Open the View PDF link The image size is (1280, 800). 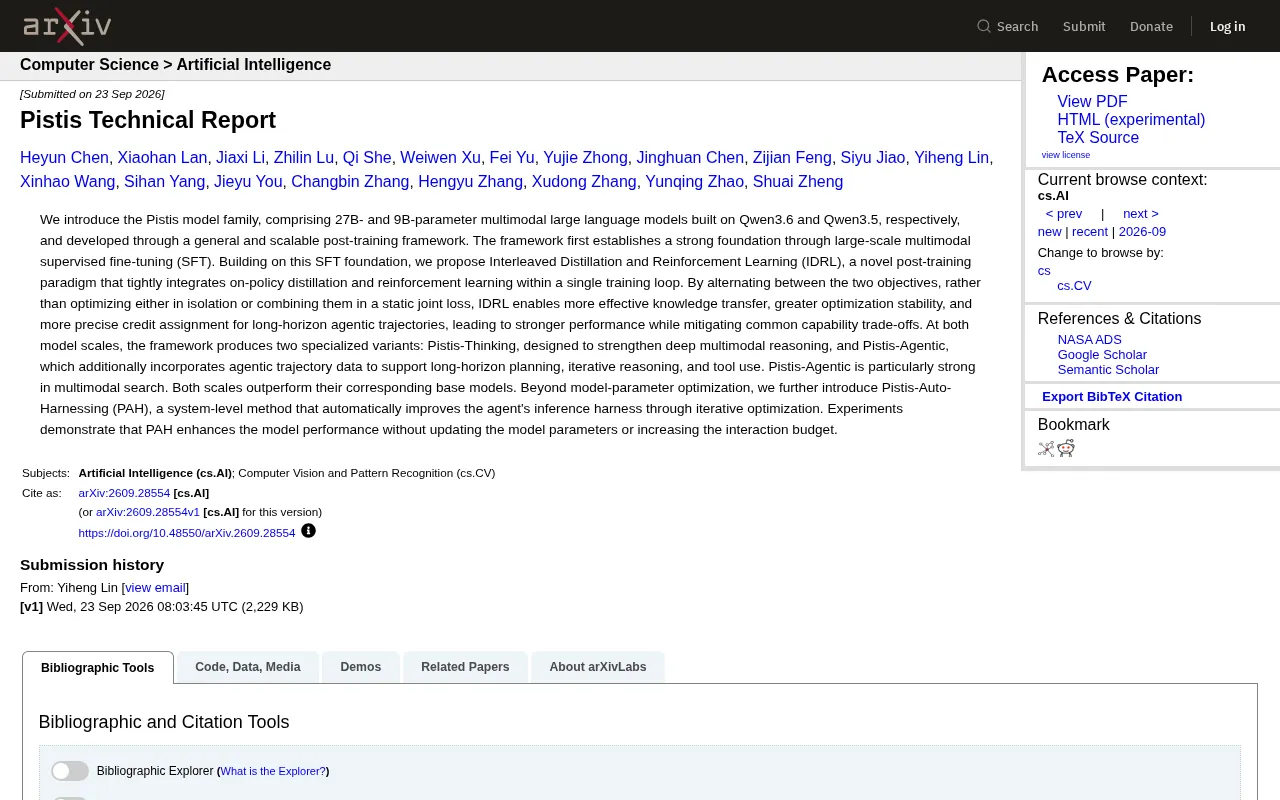(1092, 102)
